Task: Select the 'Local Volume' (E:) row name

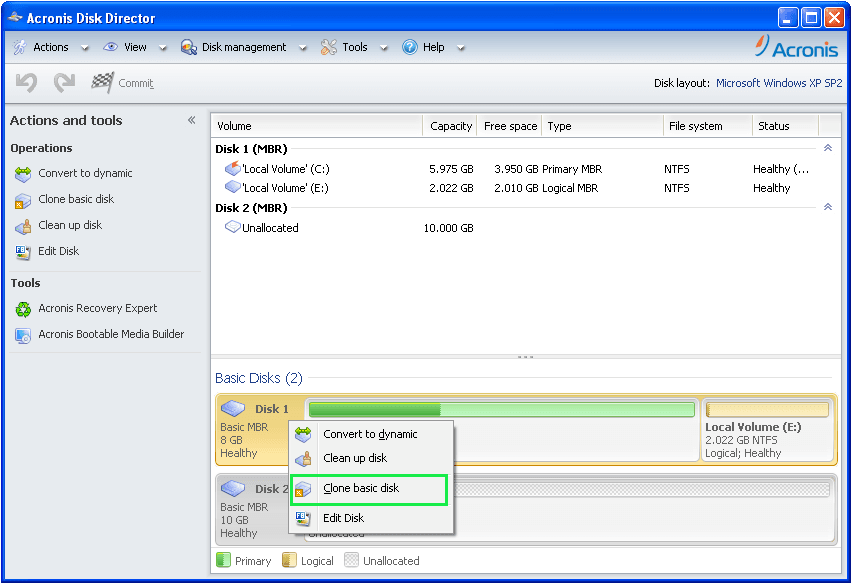Action: point(285,188)
